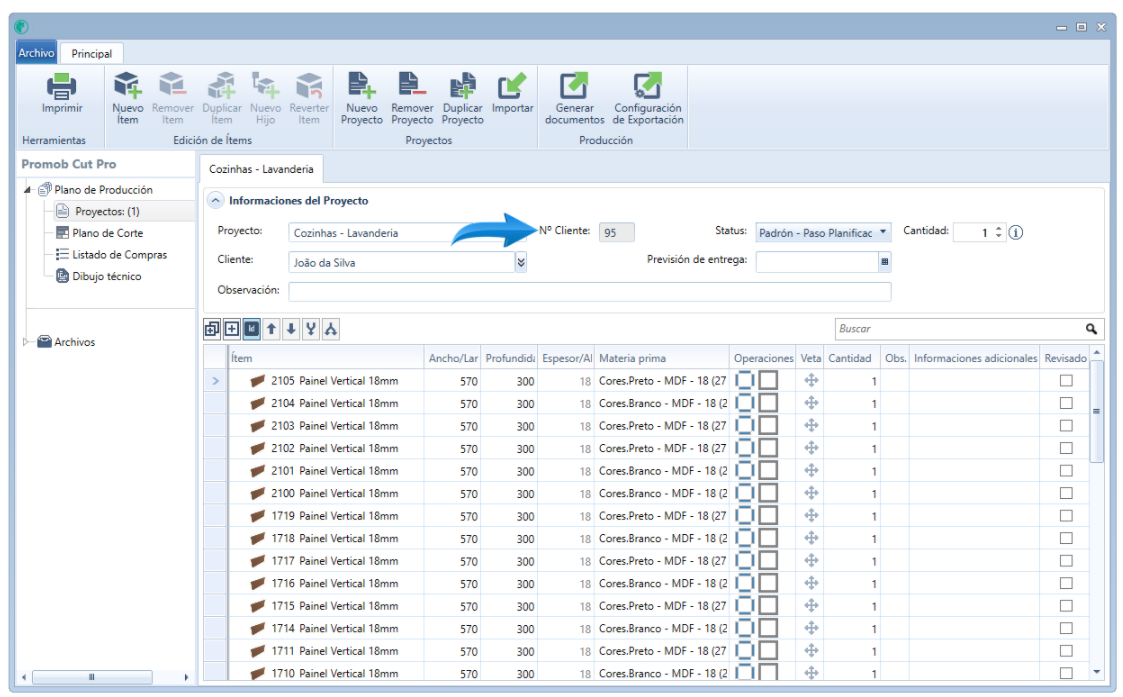Image resolution: width=1123 pixels, height=697 pixels.
Task: Click the row indicator arrow for item 2105
Action: [216, 380]
